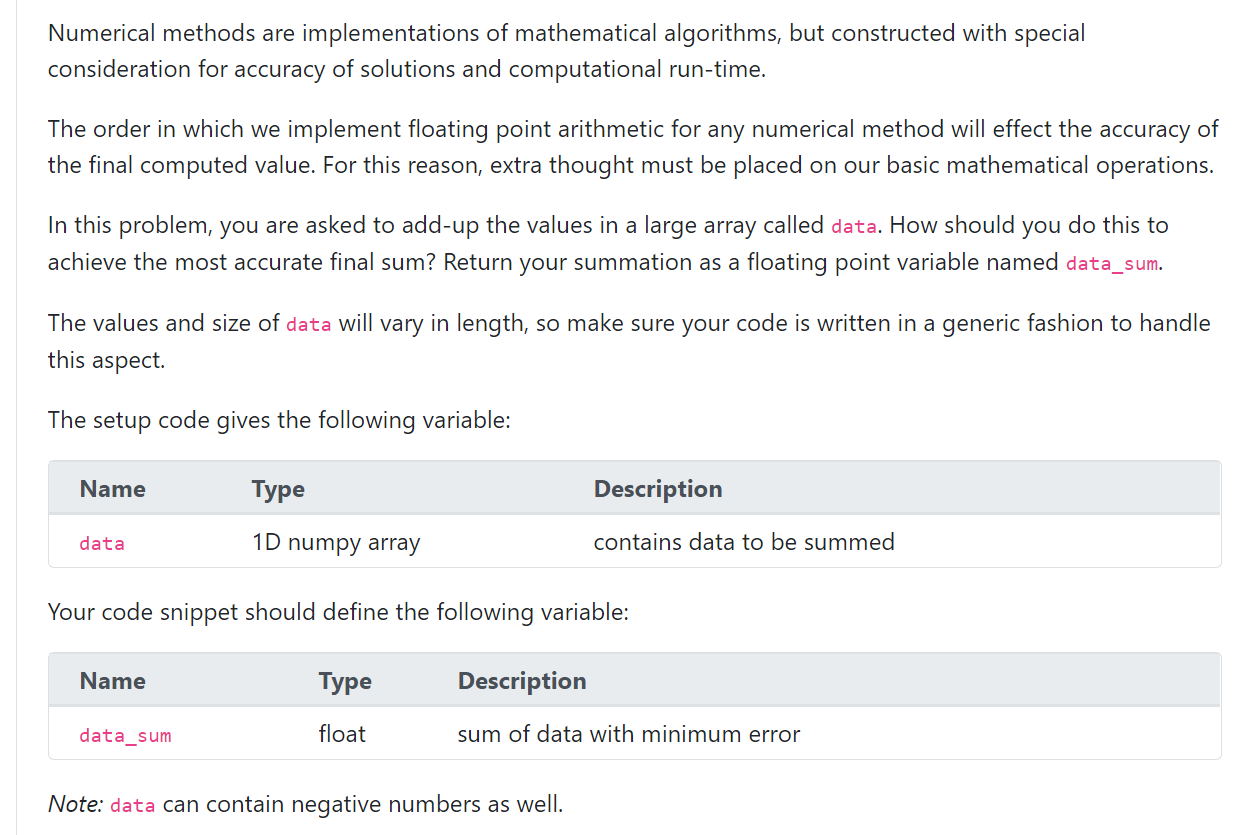1243x835 pixels.
Task: Click 'Name' header in the setup variable table
Action: (x=112, y=489)
